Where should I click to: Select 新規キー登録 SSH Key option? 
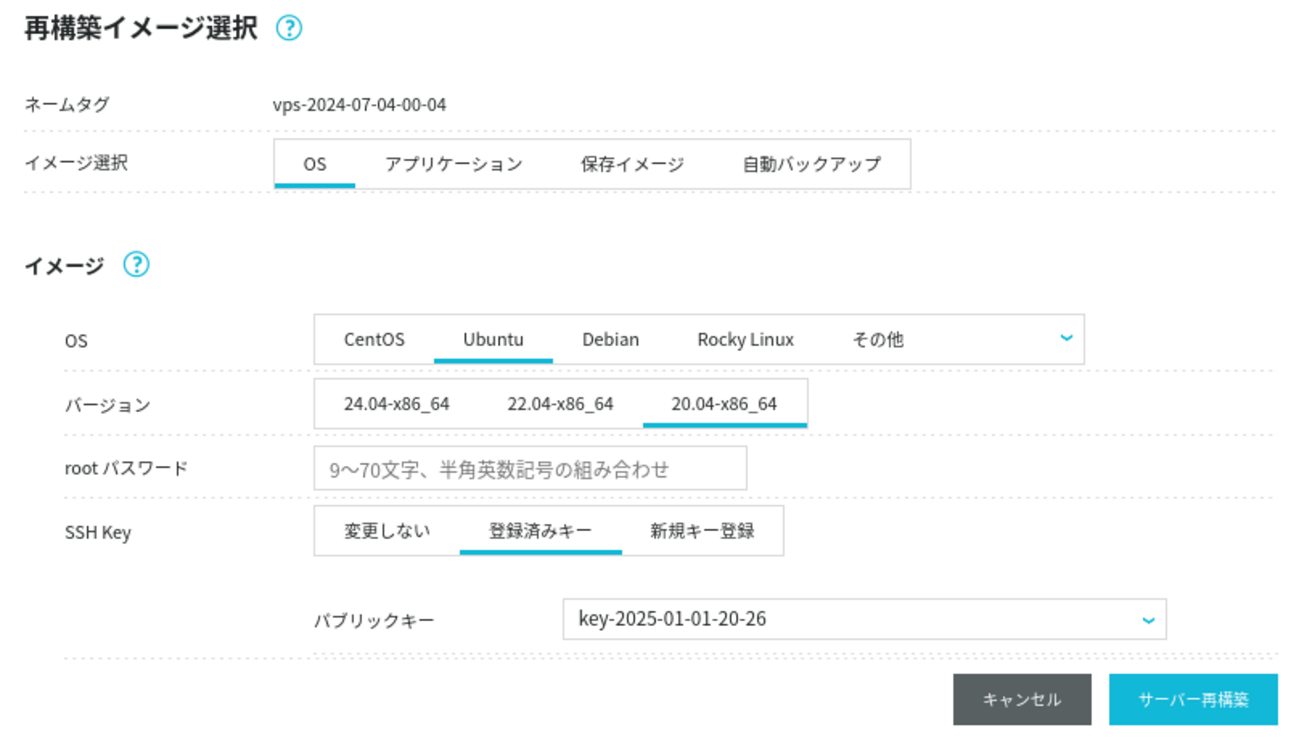[702, 531]
